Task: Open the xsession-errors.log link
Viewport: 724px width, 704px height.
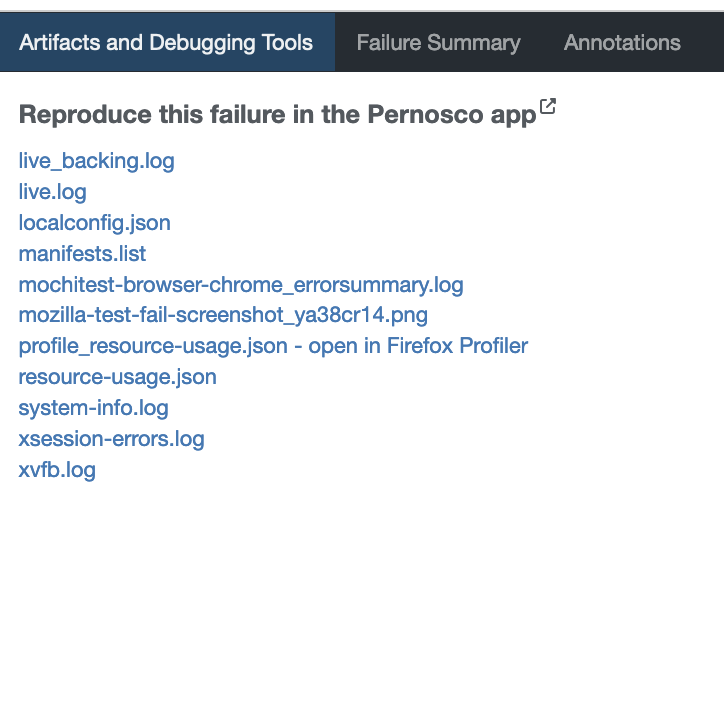Action: pos(111,439)
